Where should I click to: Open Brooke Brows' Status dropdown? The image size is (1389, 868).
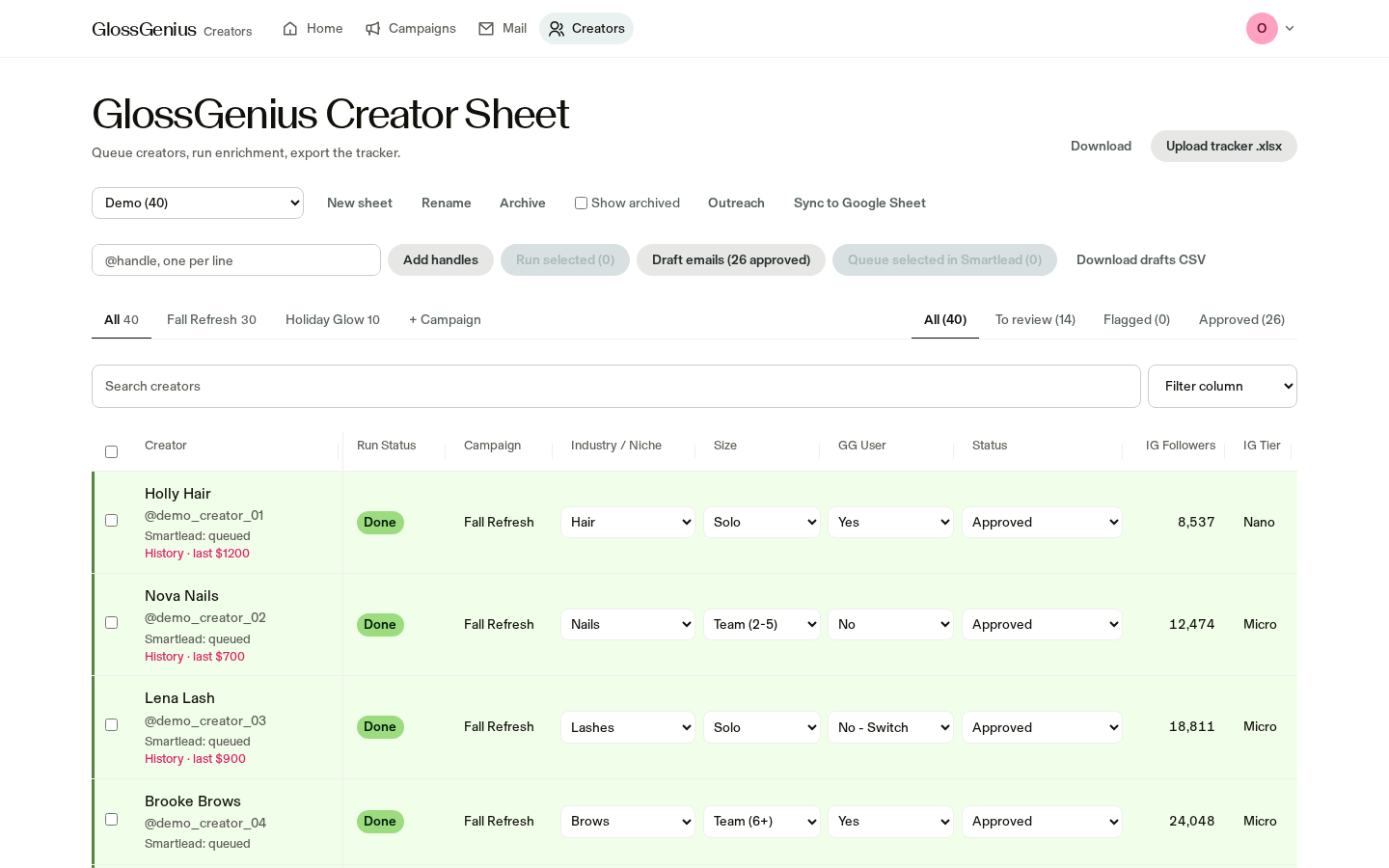click(x=1042, y=821)
